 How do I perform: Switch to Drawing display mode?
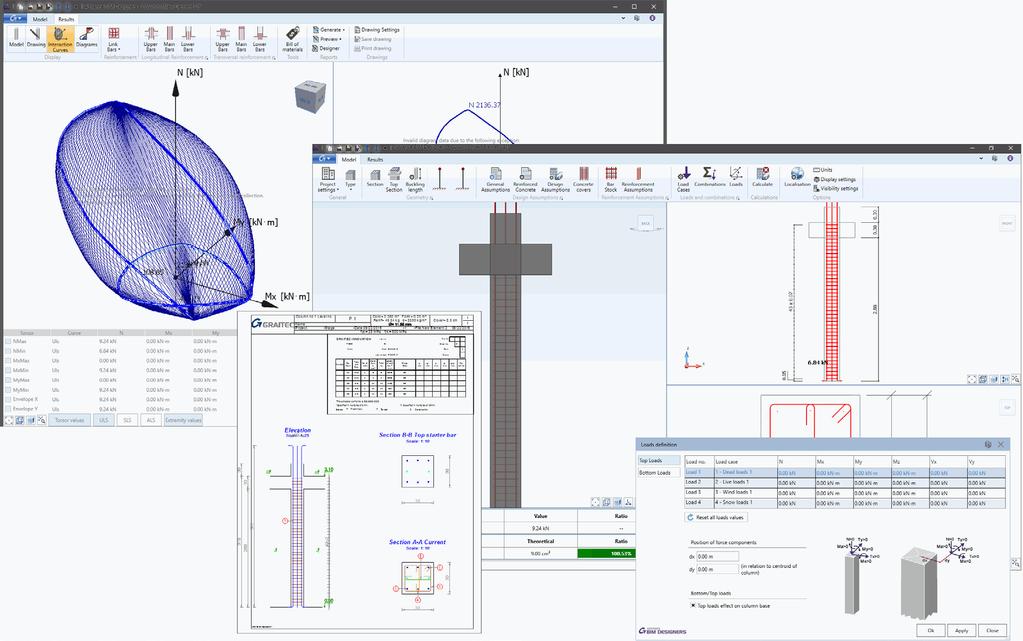pyautogui.click(x=35, y=38)
